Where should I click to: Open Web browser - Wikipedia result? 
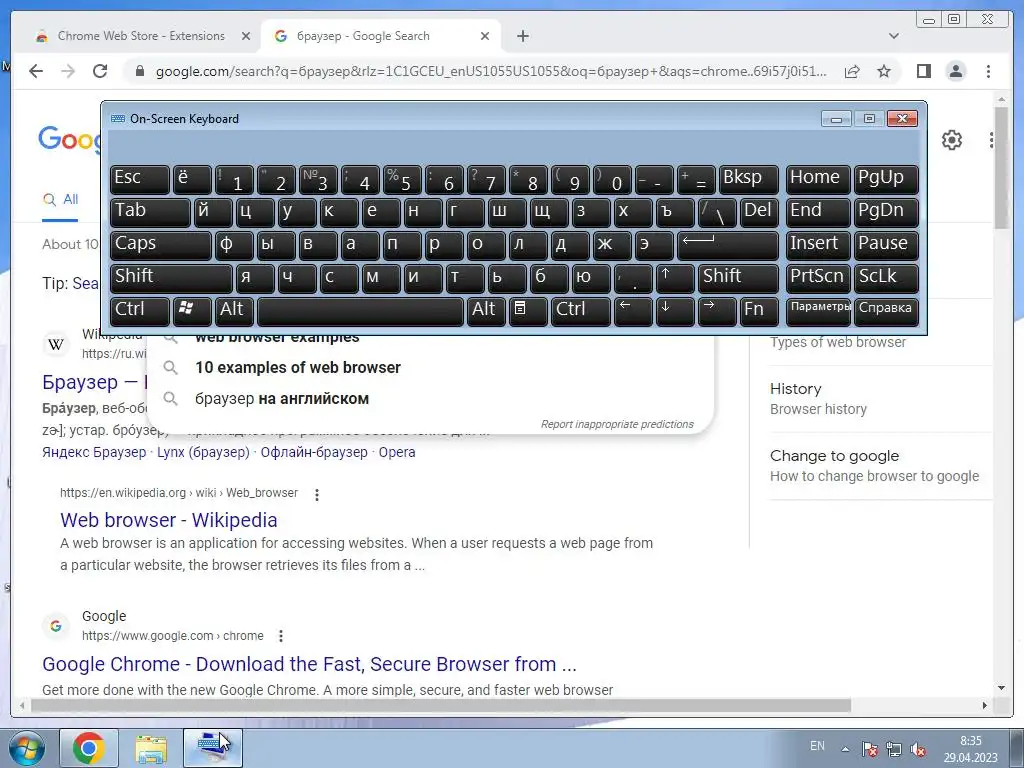click(168, 520)
